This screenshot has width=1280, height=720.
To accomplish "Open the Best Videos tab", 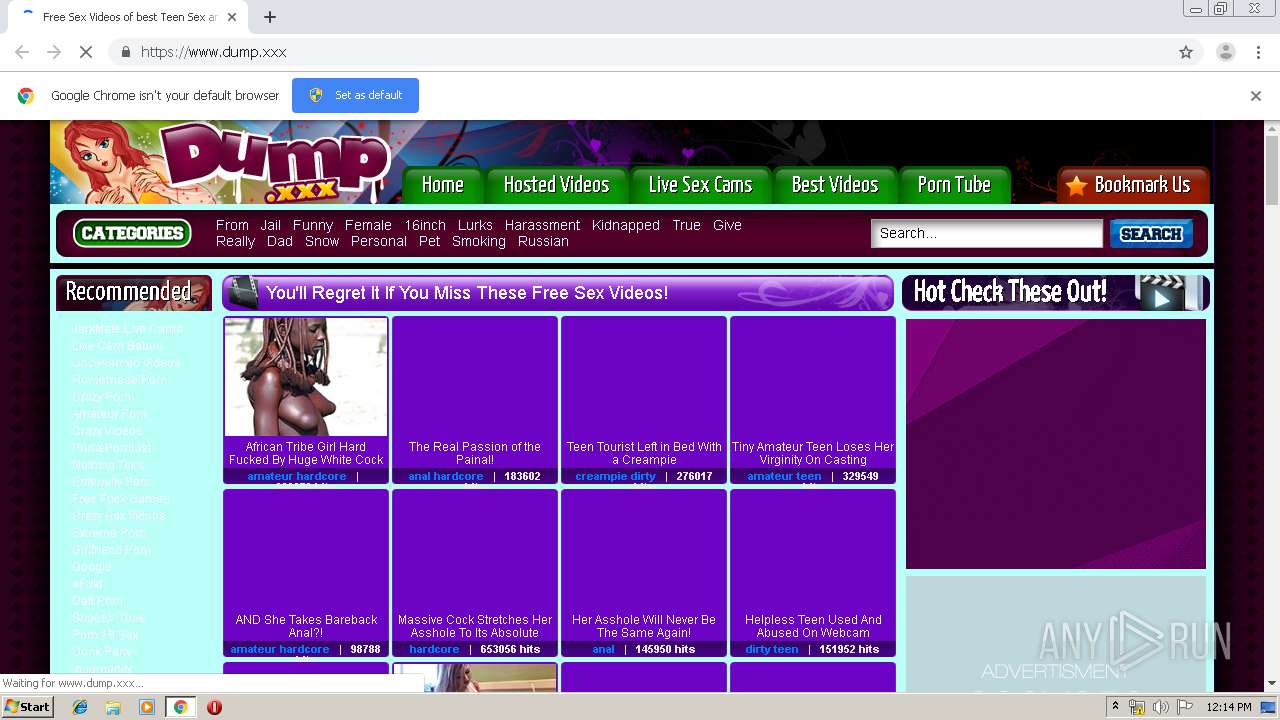I will pyautogui.click(x=834, y=185).
